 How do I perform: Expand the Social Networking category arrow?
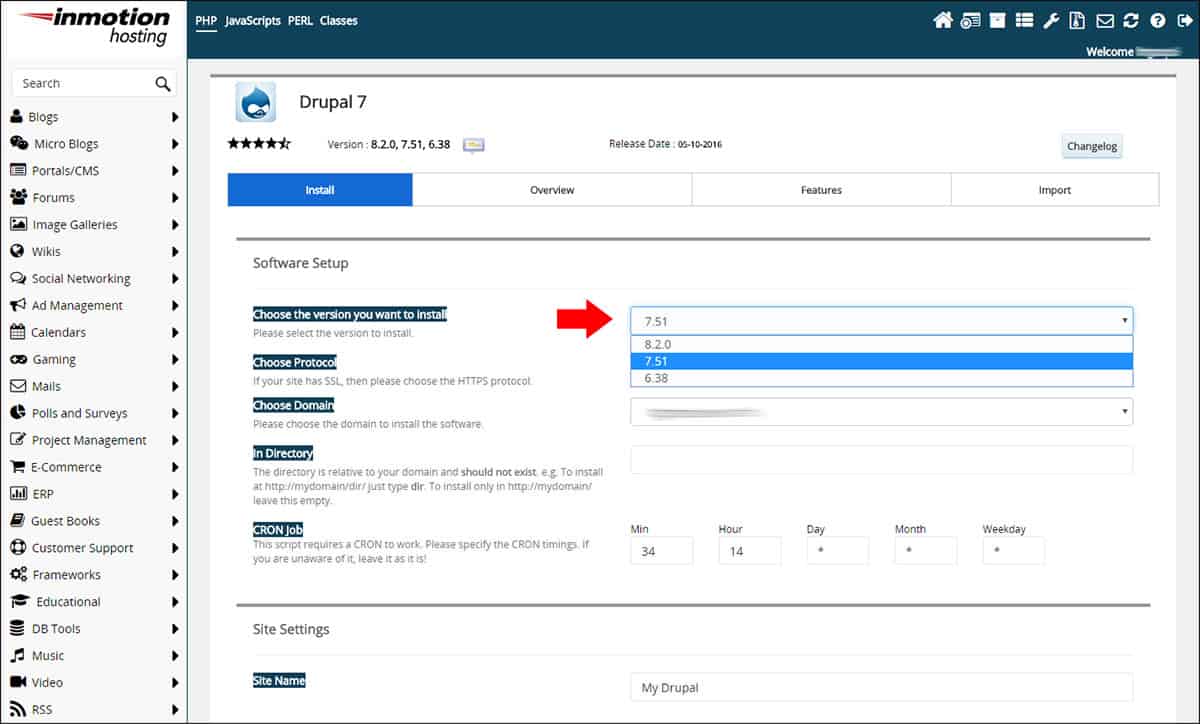pyautogui.click(x=175, y=279)
